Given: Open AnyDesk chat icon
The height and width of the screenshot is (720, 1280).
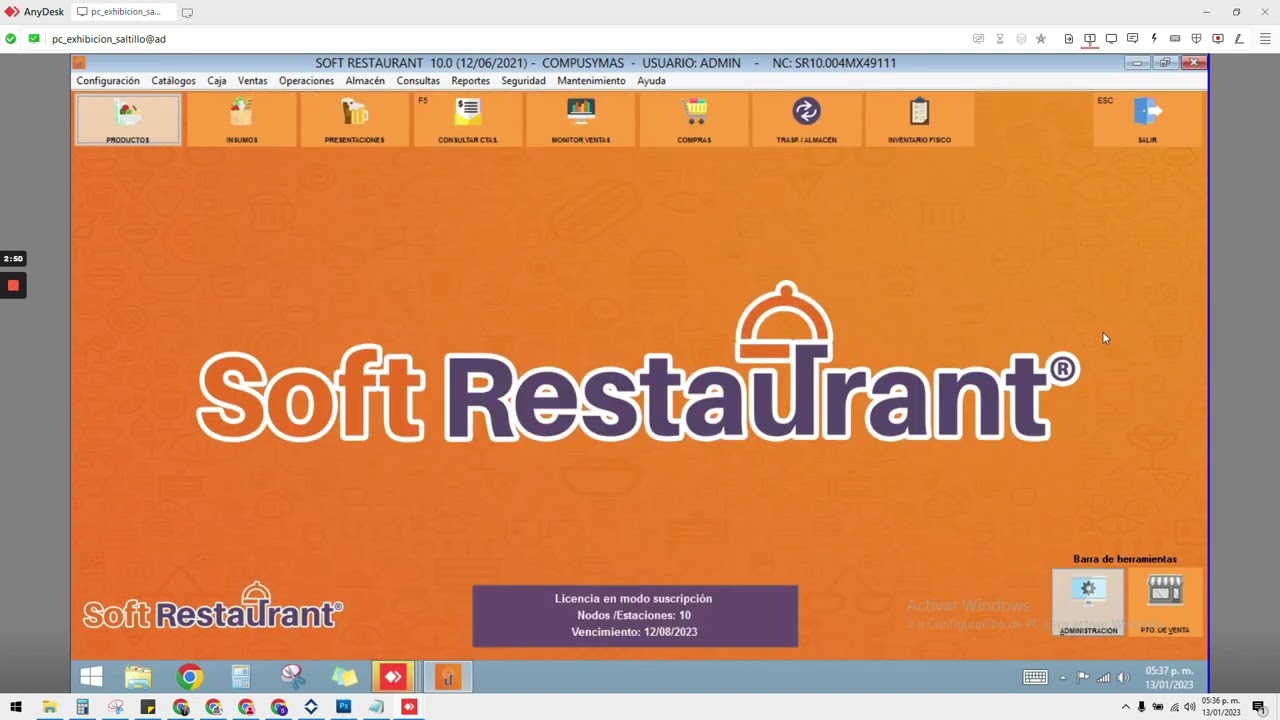Looking at the screenshot, I should pos(1132,39).
